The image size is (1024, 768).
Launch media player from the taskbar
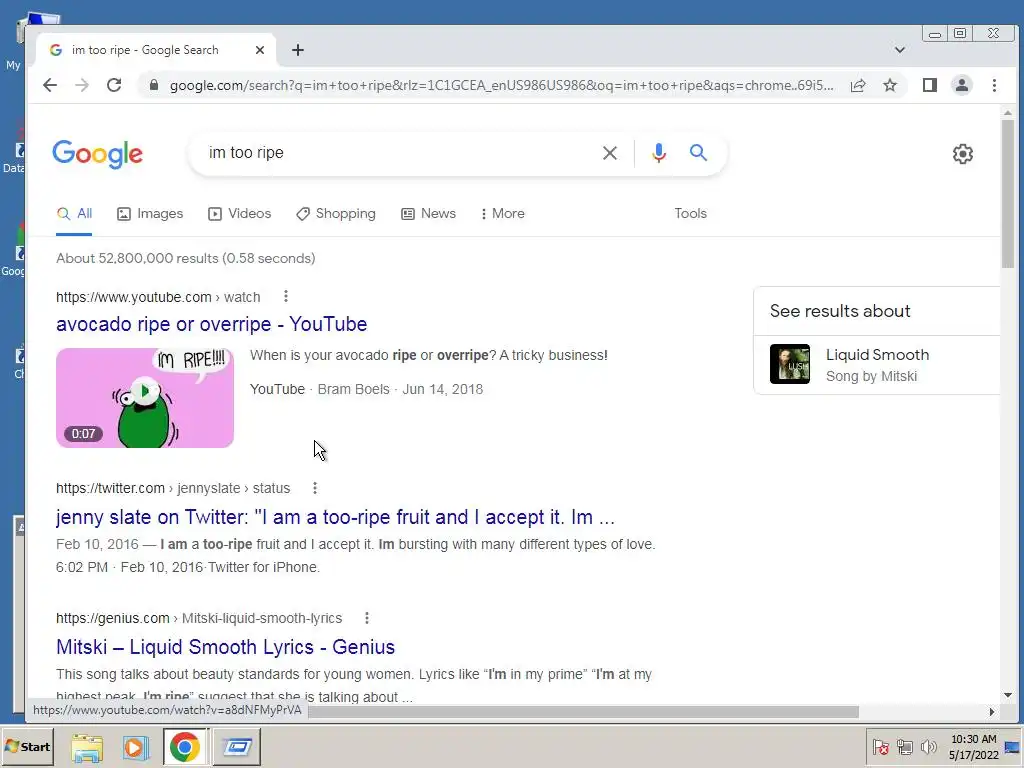coord(135,747)
